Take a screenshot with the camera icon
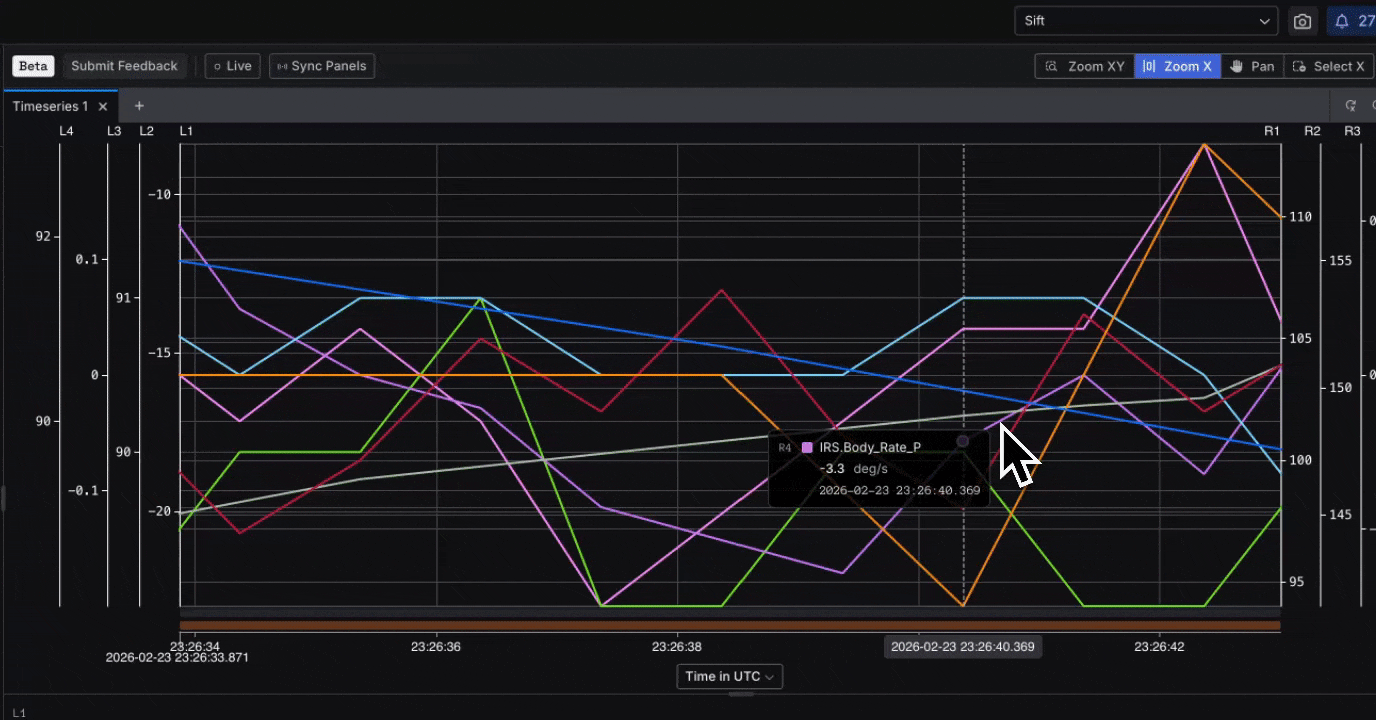The image size is (1376, 720). coord(1302,20)
